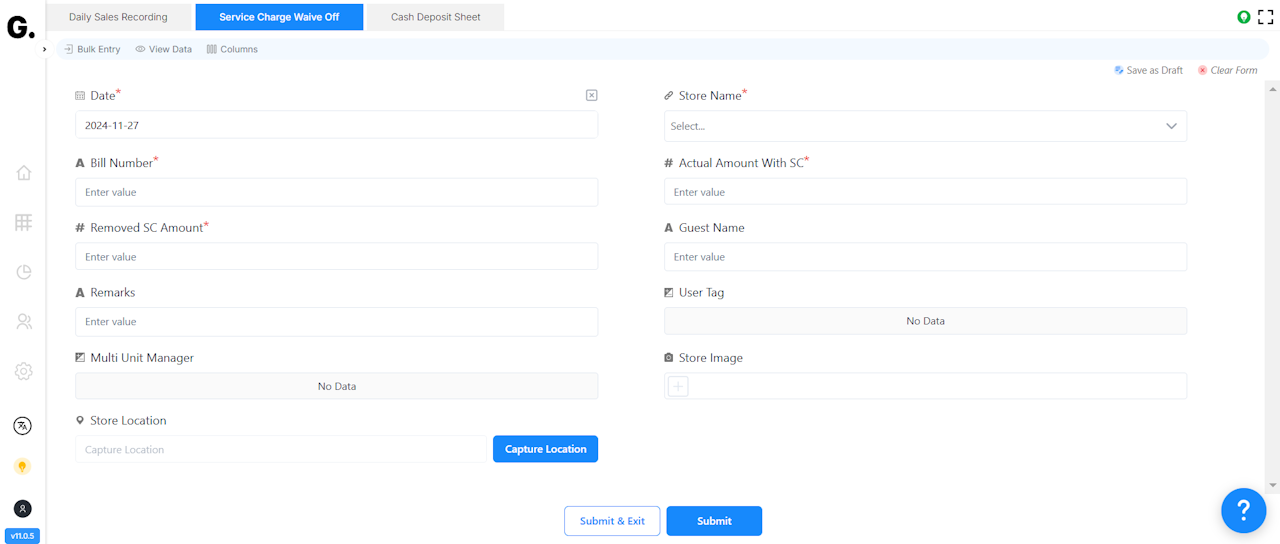Viewport: 1280px width, 544px height.
Task: Open the Bulk Entry toolbar option
Action: (x=91, y=49)
